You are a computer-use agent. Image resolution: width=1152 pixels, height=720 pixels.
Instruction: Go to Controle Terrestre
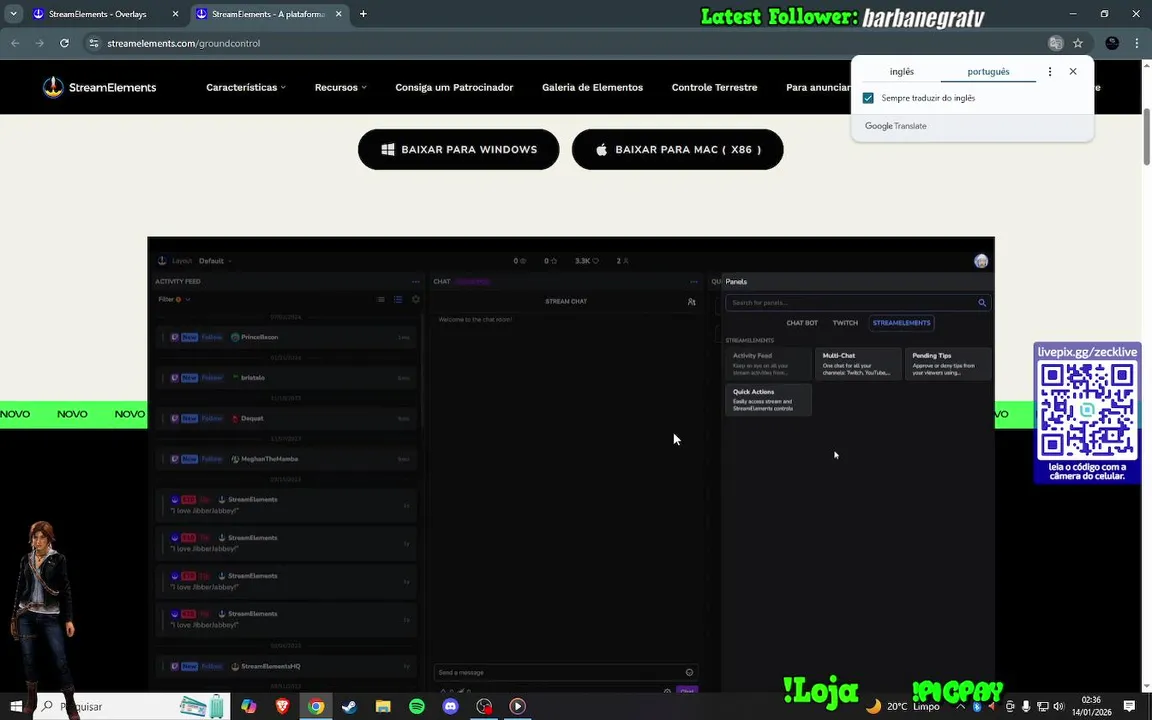click(x=714, y=87)
